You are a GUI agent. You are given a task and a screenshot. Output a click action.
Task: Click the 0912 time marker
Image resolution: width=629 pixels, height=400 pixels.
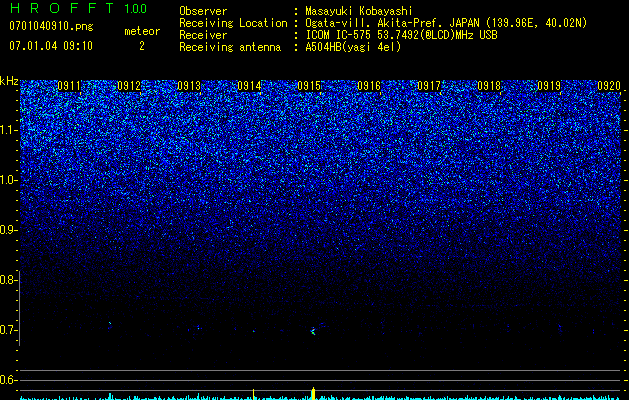(x=129, y=86)
